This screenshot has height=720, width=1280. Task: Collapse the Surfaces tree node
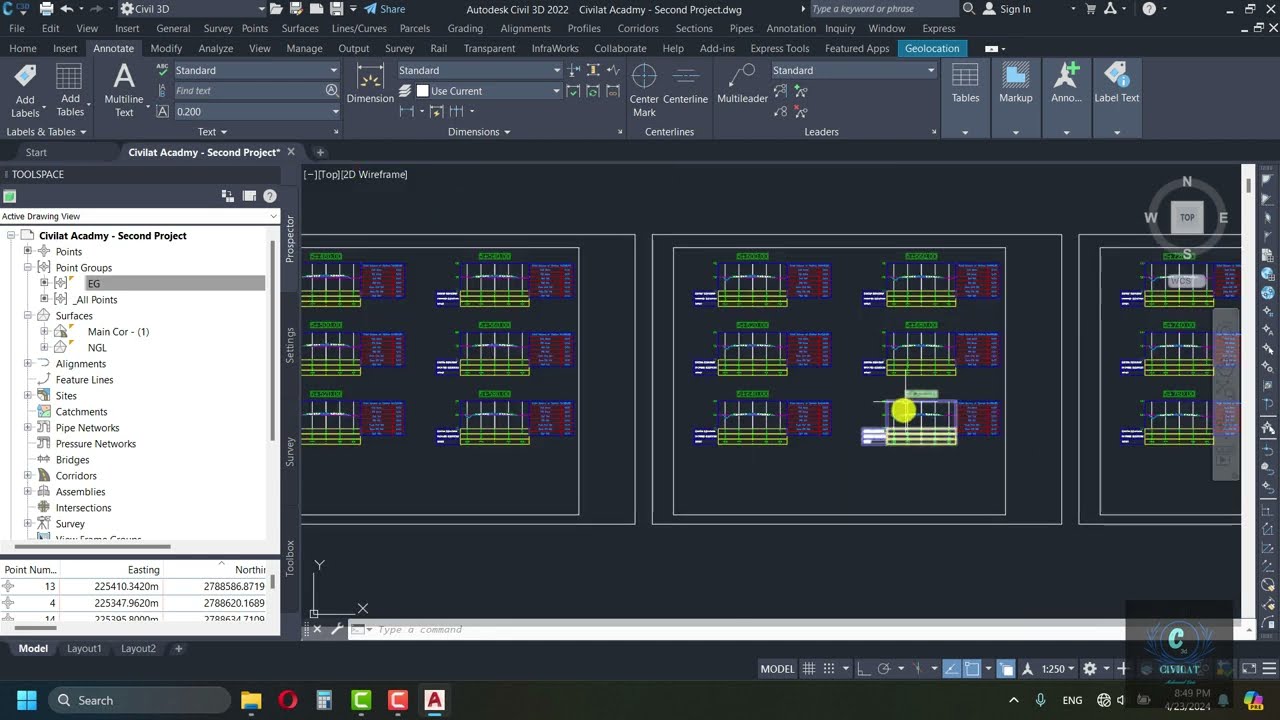point(28,315)
